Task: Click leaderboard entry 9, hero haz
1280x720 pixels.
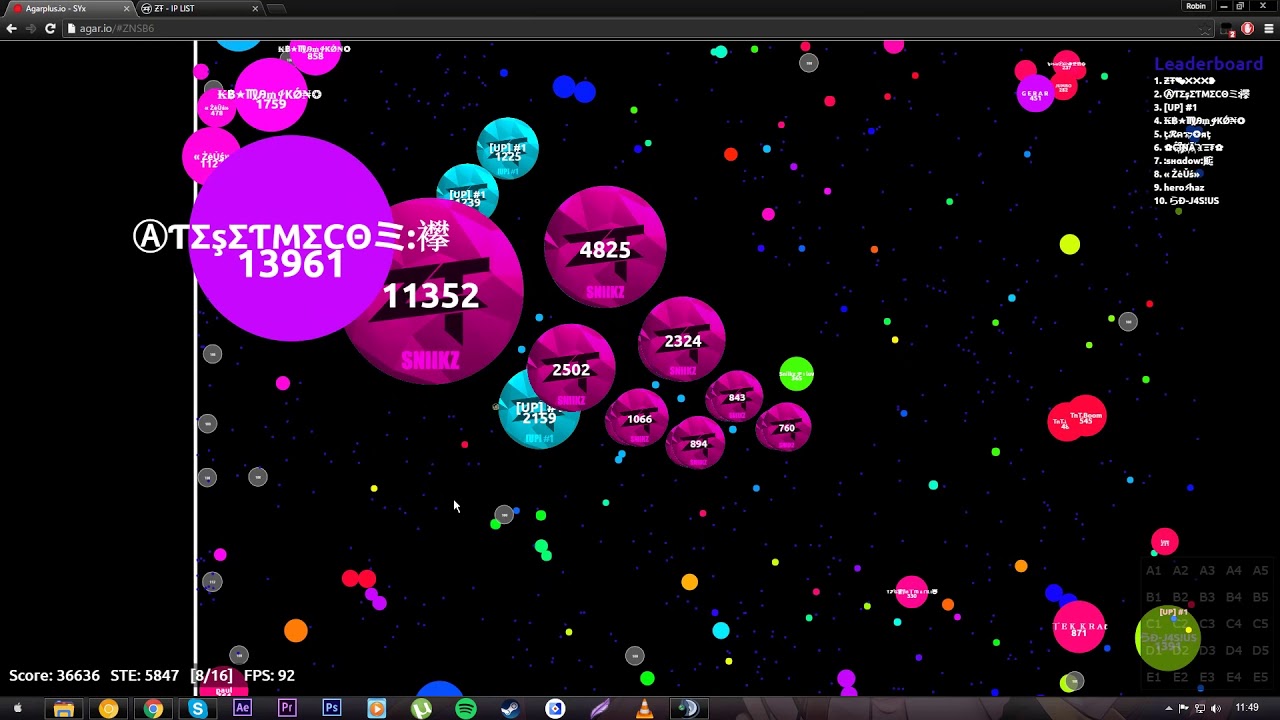Action: 1179,187
